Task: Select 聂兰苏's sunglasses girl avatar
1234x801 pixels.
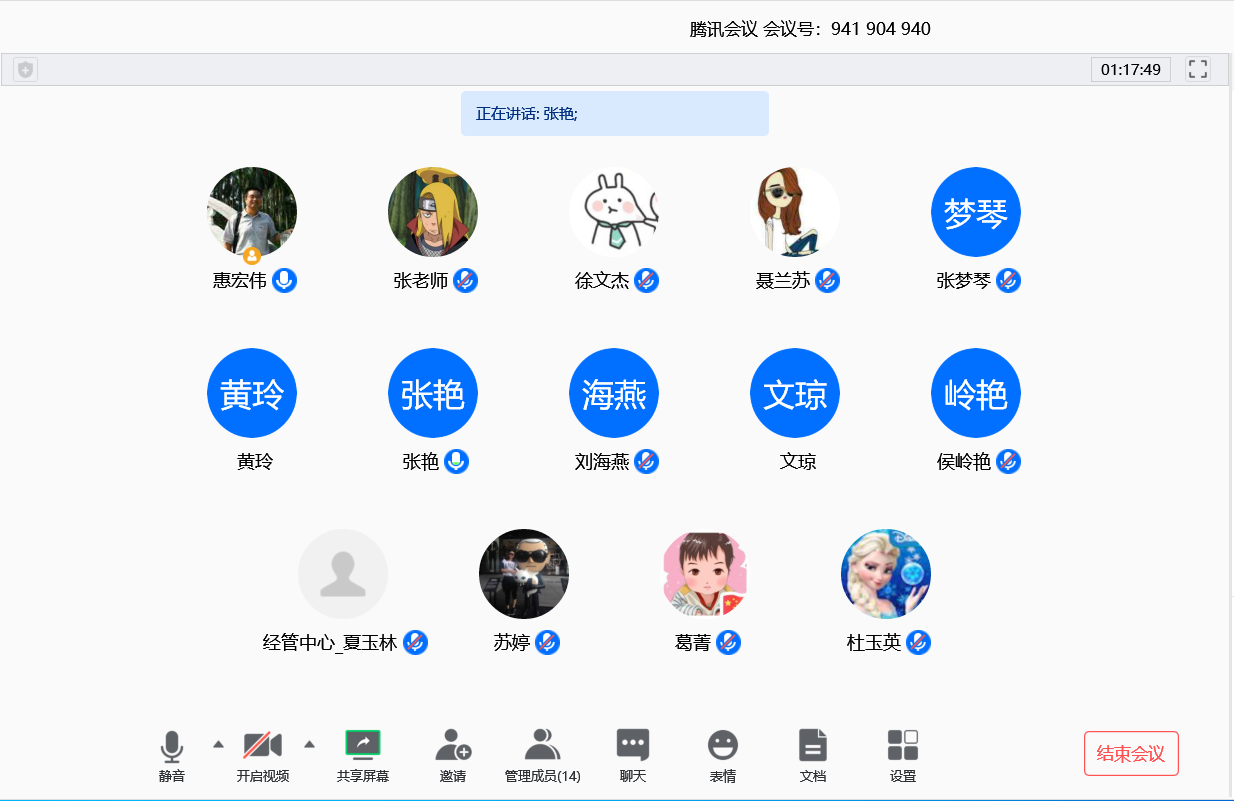Action: 795,212
